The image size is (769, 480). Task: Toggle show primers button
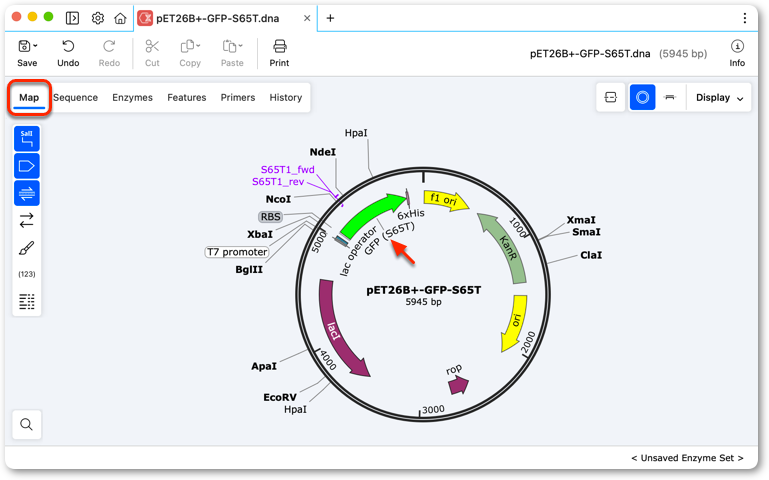click(x=27, y=194)
